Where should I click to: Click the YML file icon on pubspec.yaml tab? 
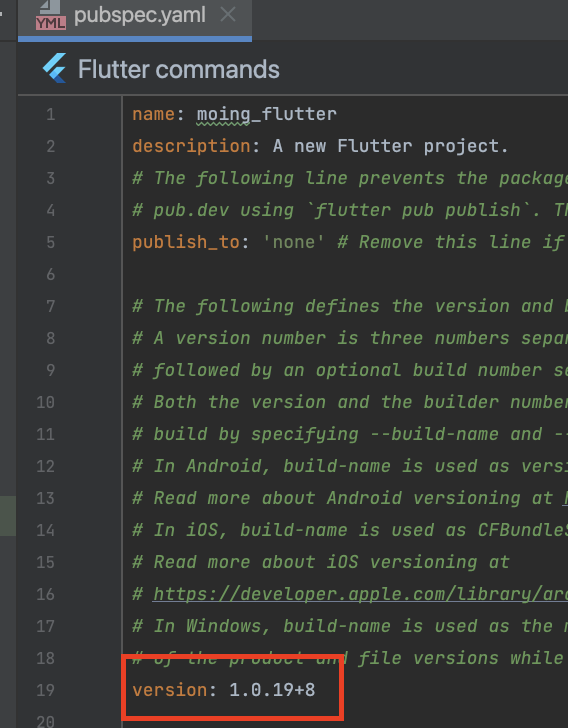[51, 15]
